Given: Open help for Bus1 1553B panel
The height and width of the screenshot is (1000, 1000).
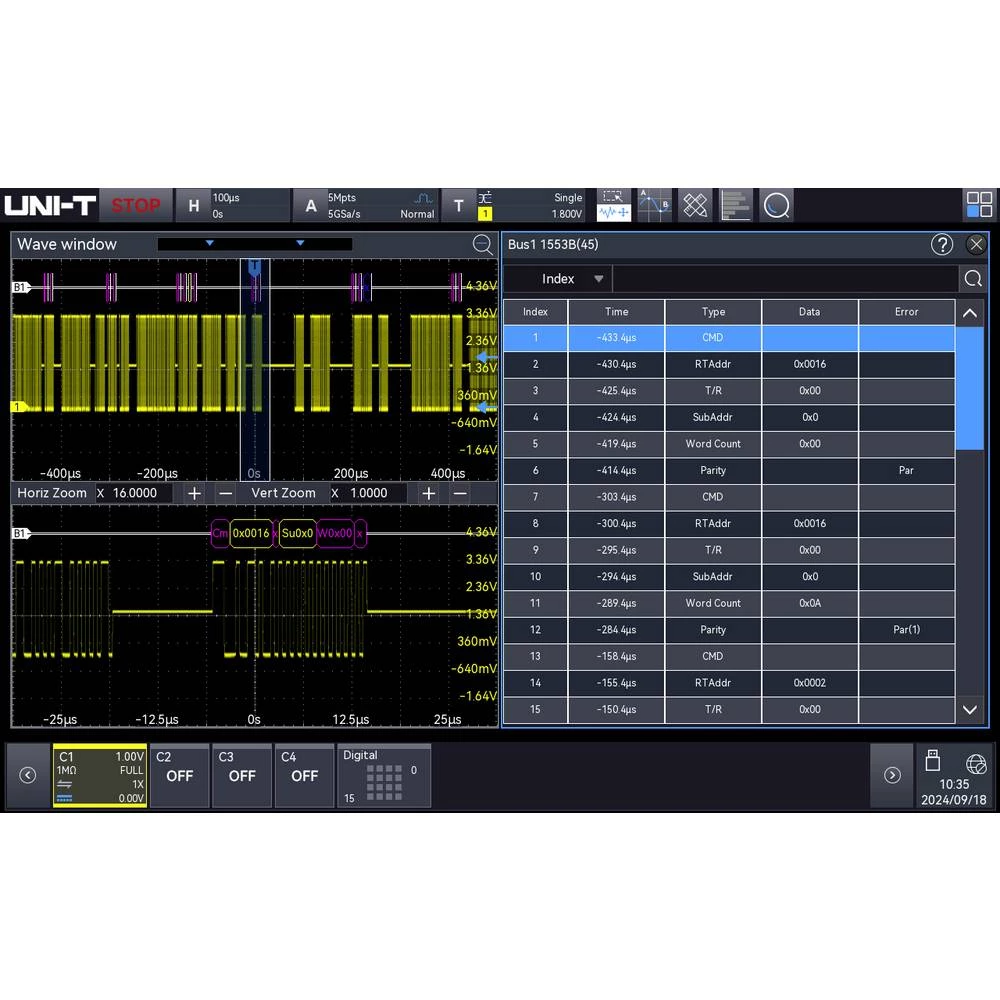Looking at the screenshot, I should point(942,244).
